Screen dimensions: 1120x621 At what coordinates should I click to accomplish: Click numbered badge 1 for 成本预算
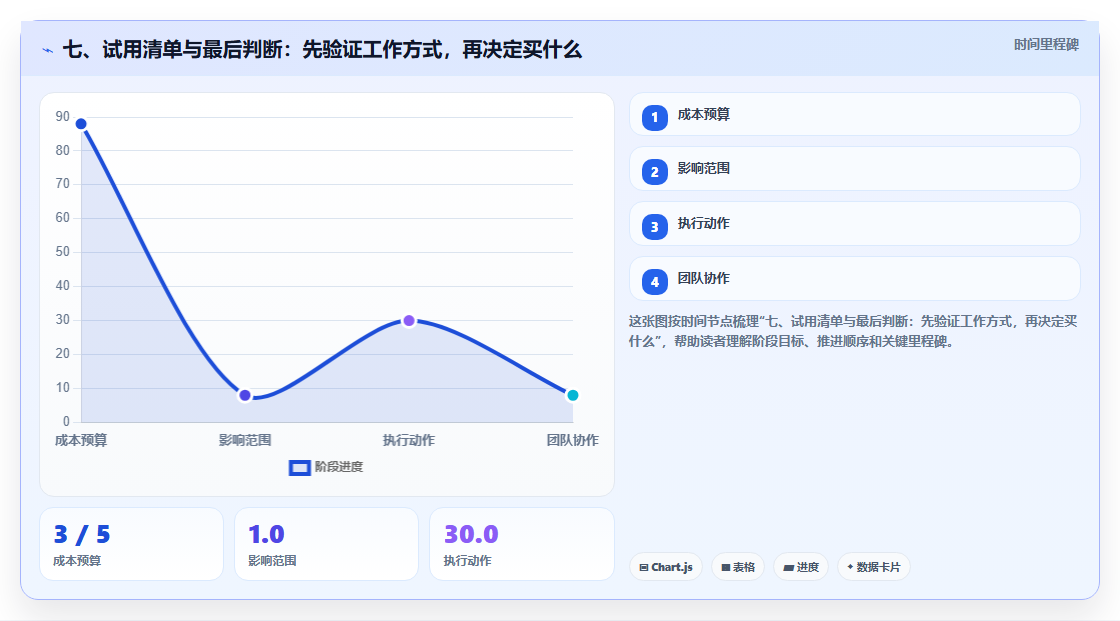tap(654, 118)
